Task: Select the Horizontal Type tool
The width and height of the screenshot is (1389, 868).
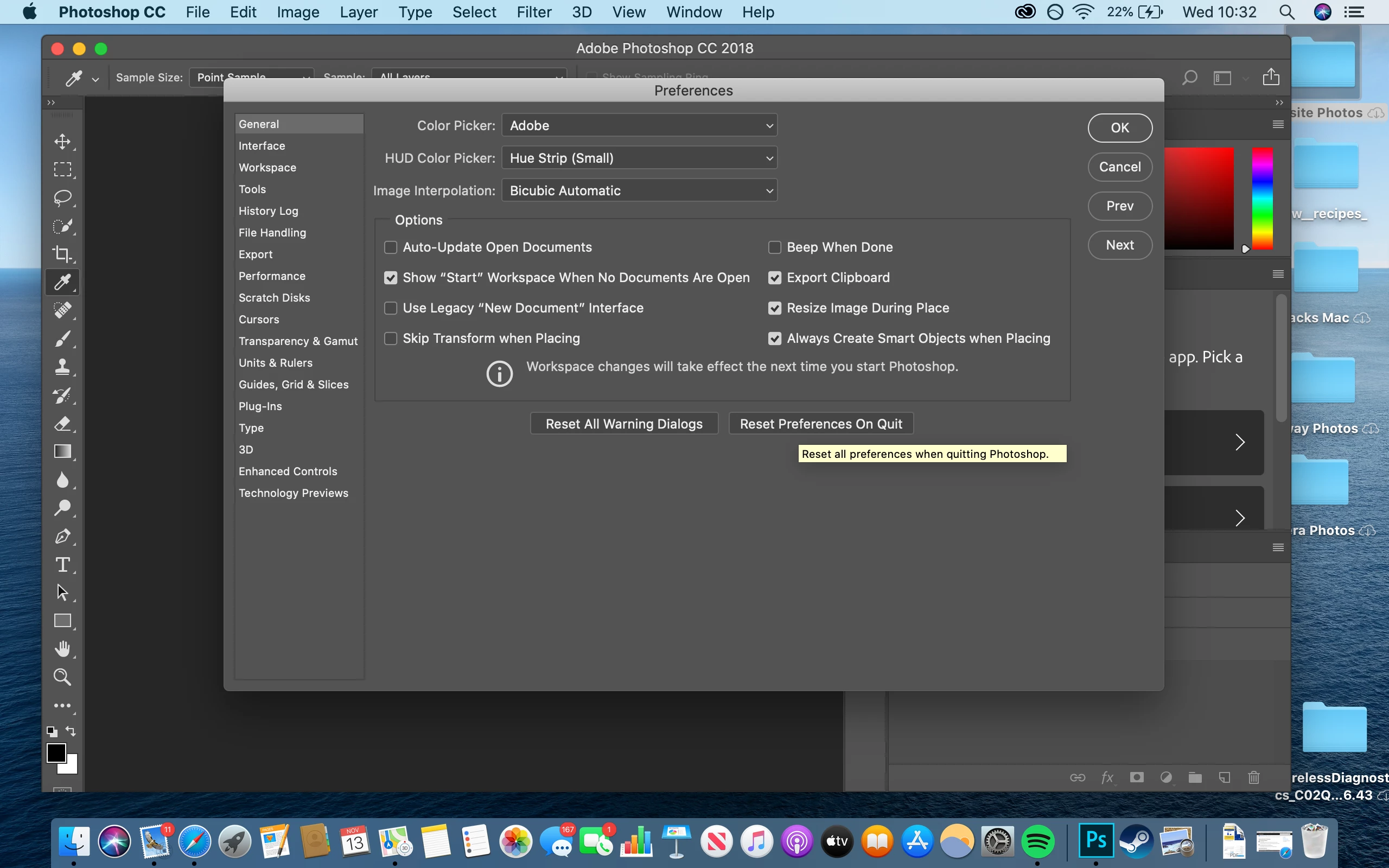Action: [x=62, y=564]
